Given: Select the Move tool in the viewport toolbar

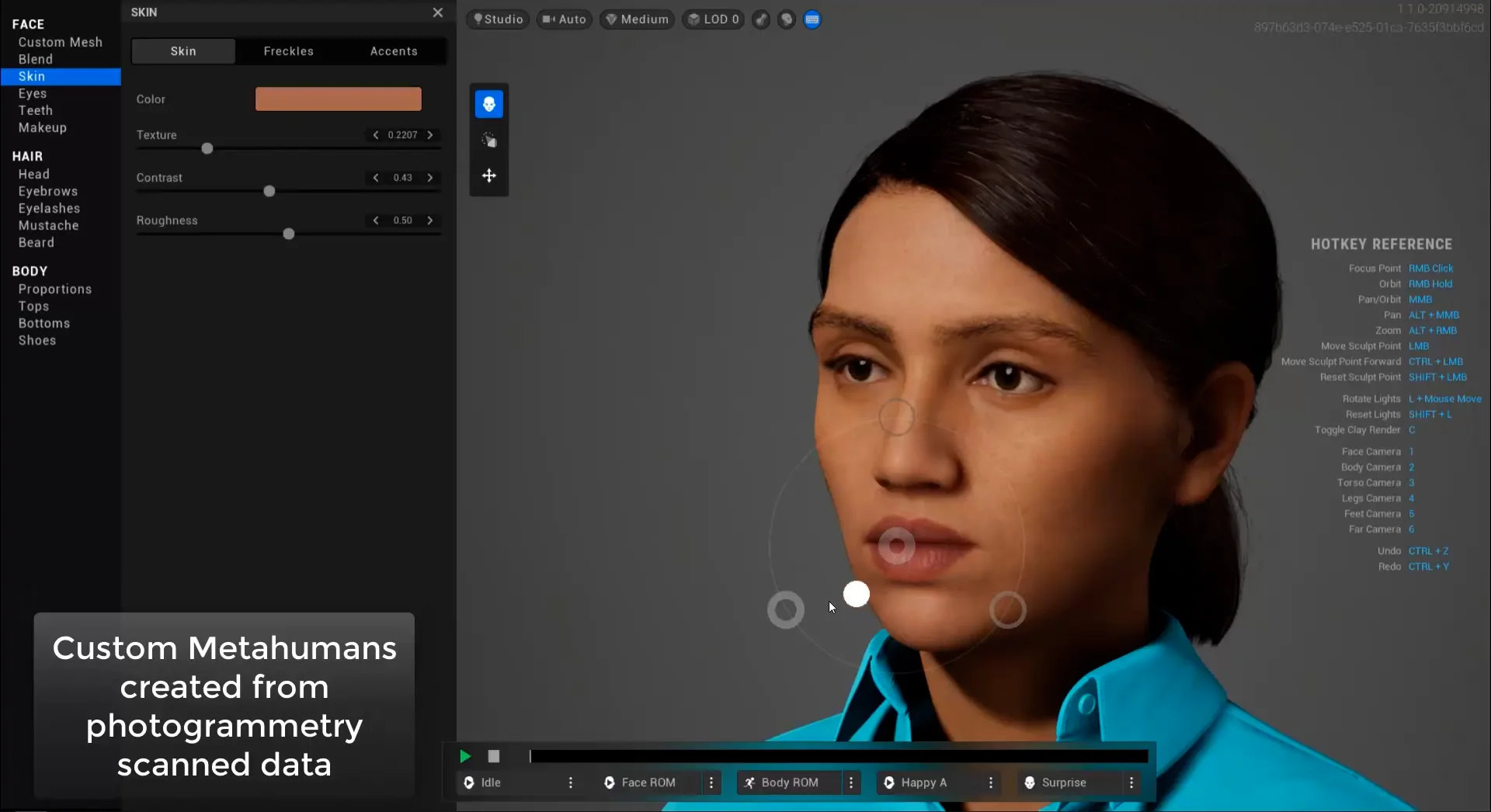Looking at the screenshot, I should (x=488, y=175).
